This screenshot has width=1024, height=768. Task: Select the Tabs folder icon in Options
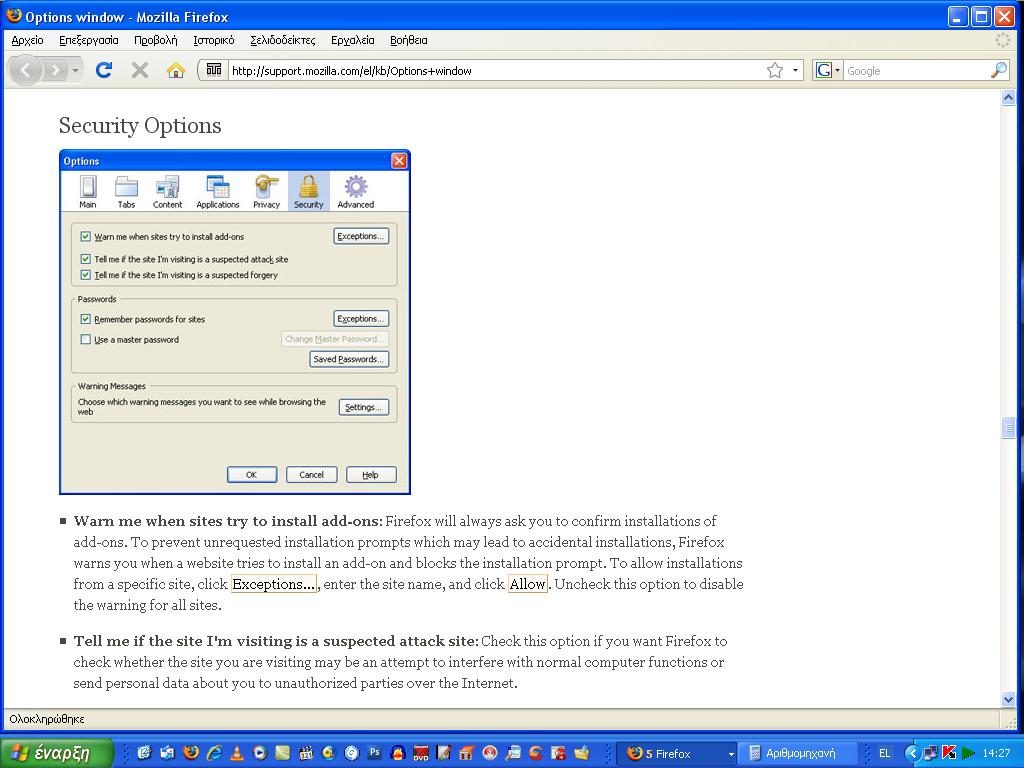tap(126, 191)
